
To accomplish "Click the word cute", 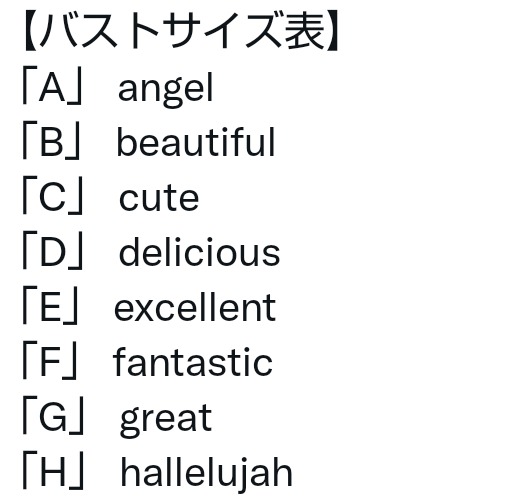I will (159, 199).
